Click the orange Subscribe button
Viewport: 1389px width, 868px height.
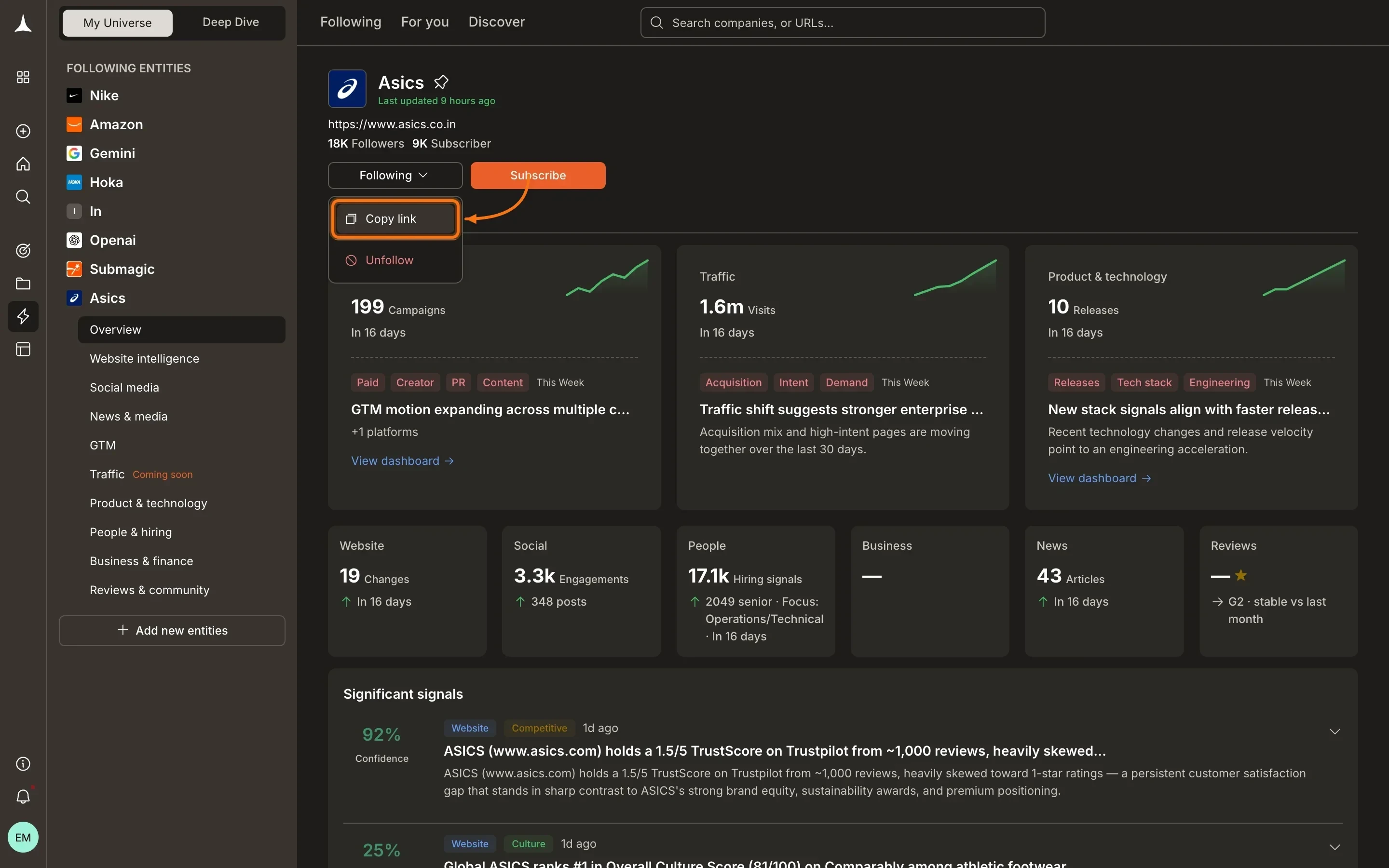(538, 175)
